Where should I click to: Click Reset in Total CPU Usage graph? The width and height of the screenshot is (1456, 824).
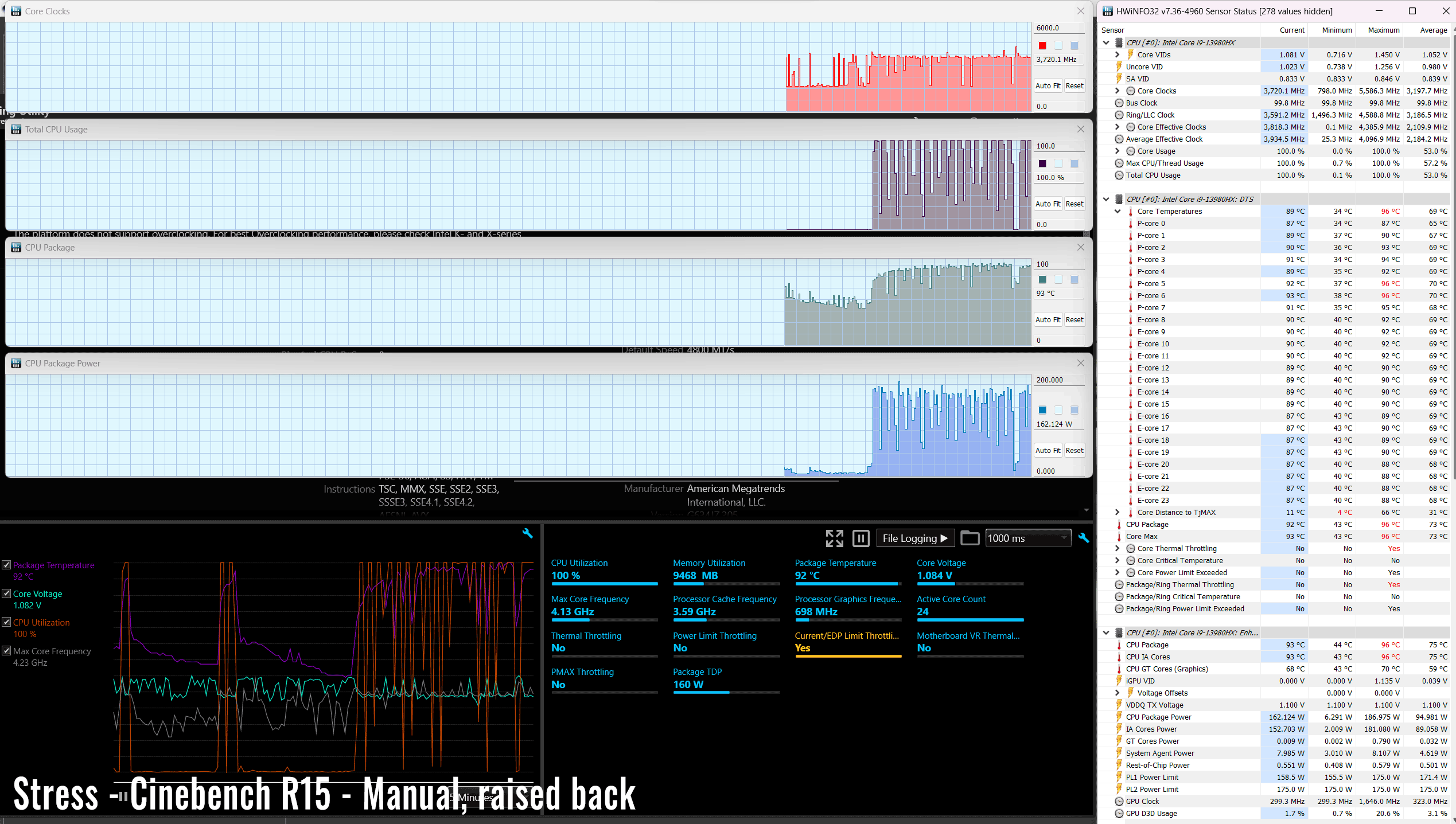pyautogui.click(x=1075, y=204)
